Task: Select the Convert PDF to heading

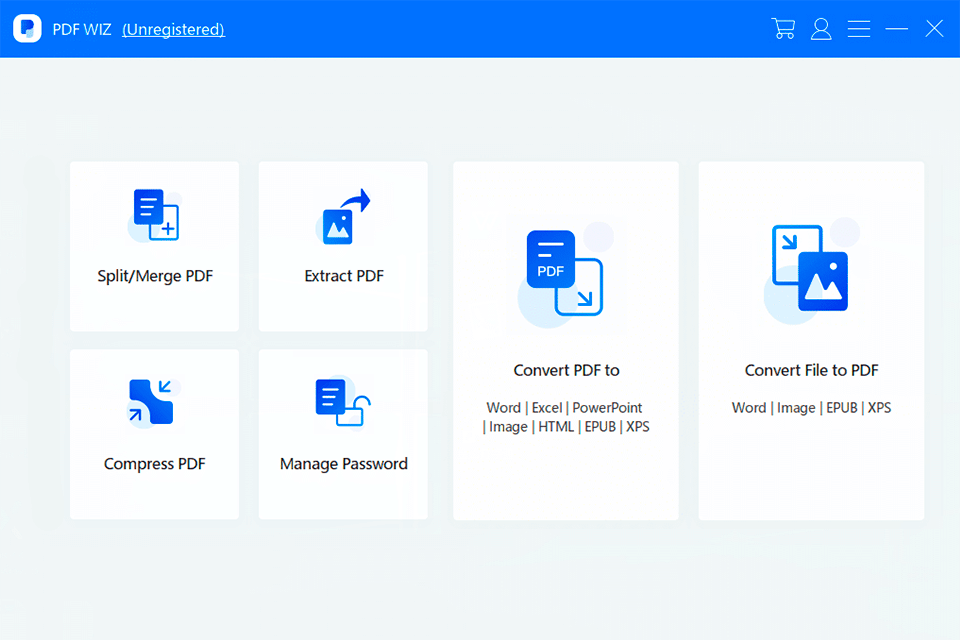Action: (566, 370)
